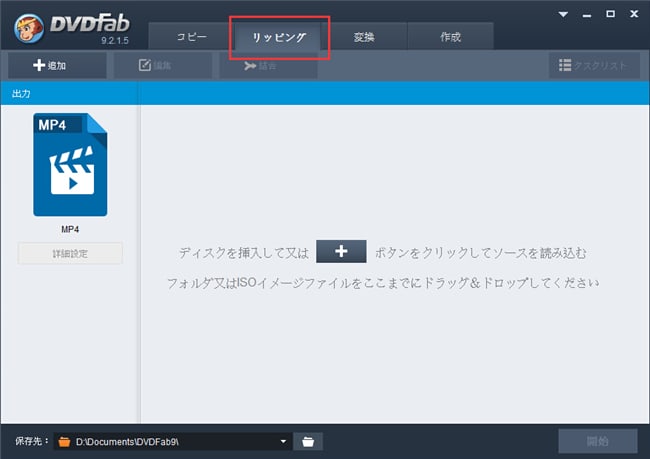Click the orange folder icon in save path

pos(65,441)
